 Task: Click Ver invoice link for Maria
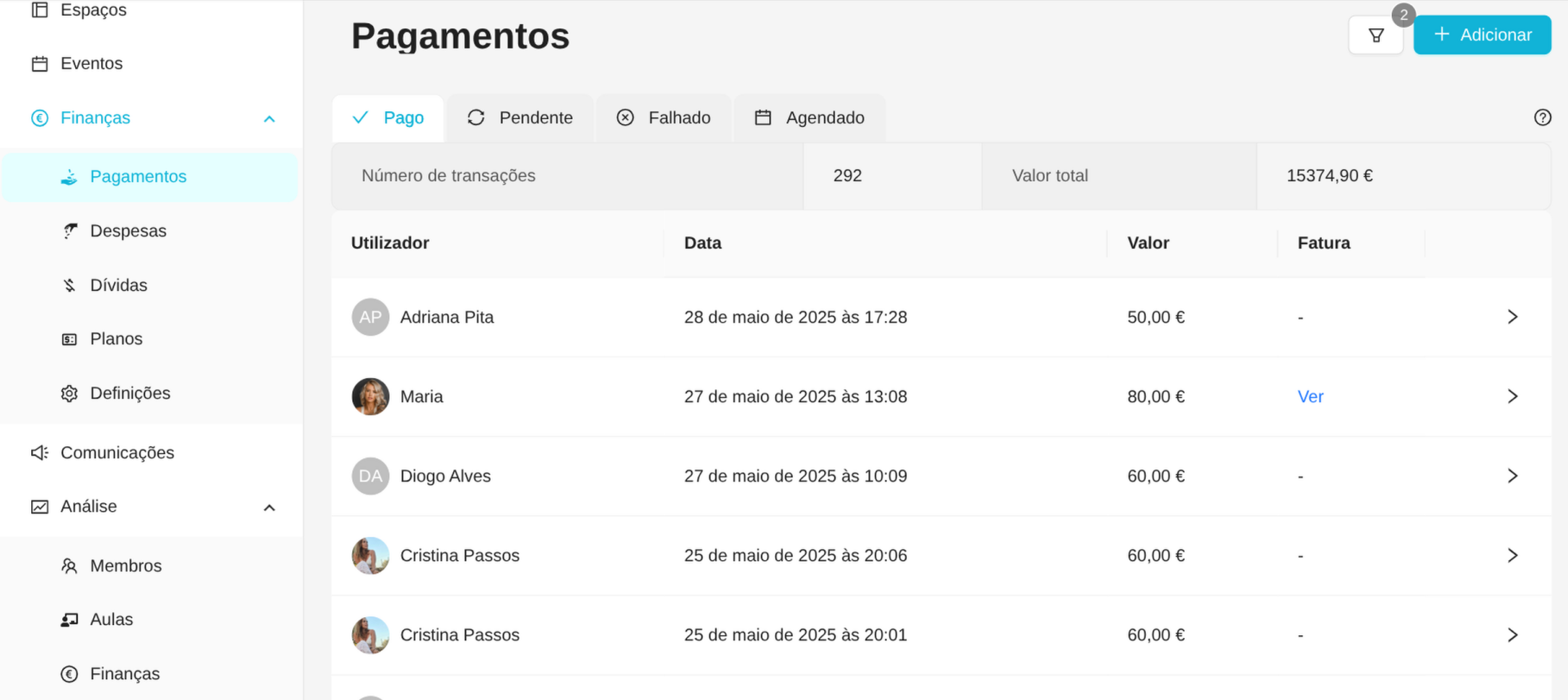[1310, 396]
